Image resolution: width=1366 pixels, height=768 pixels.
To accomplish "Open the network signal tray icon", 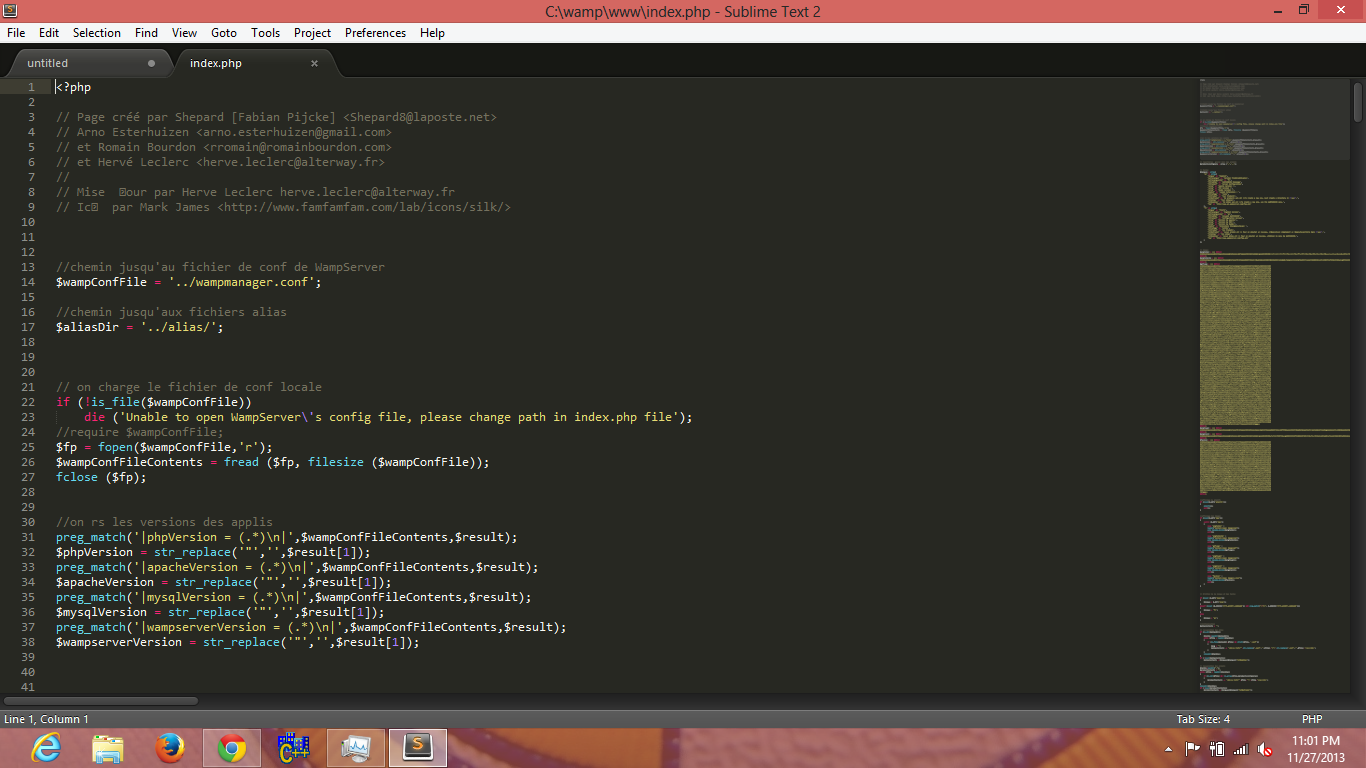I will tap(1241, 748).
